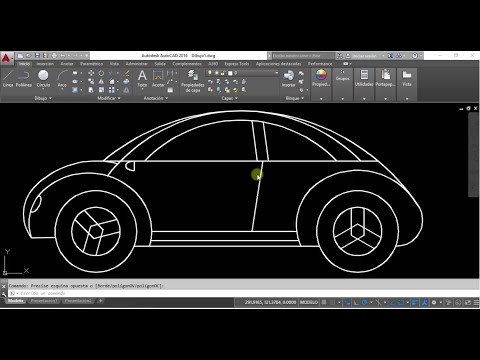Viewport: 480px width, 360px height.
Task: Select the erase tool in Modificar panel
Action: coord(126,73)
